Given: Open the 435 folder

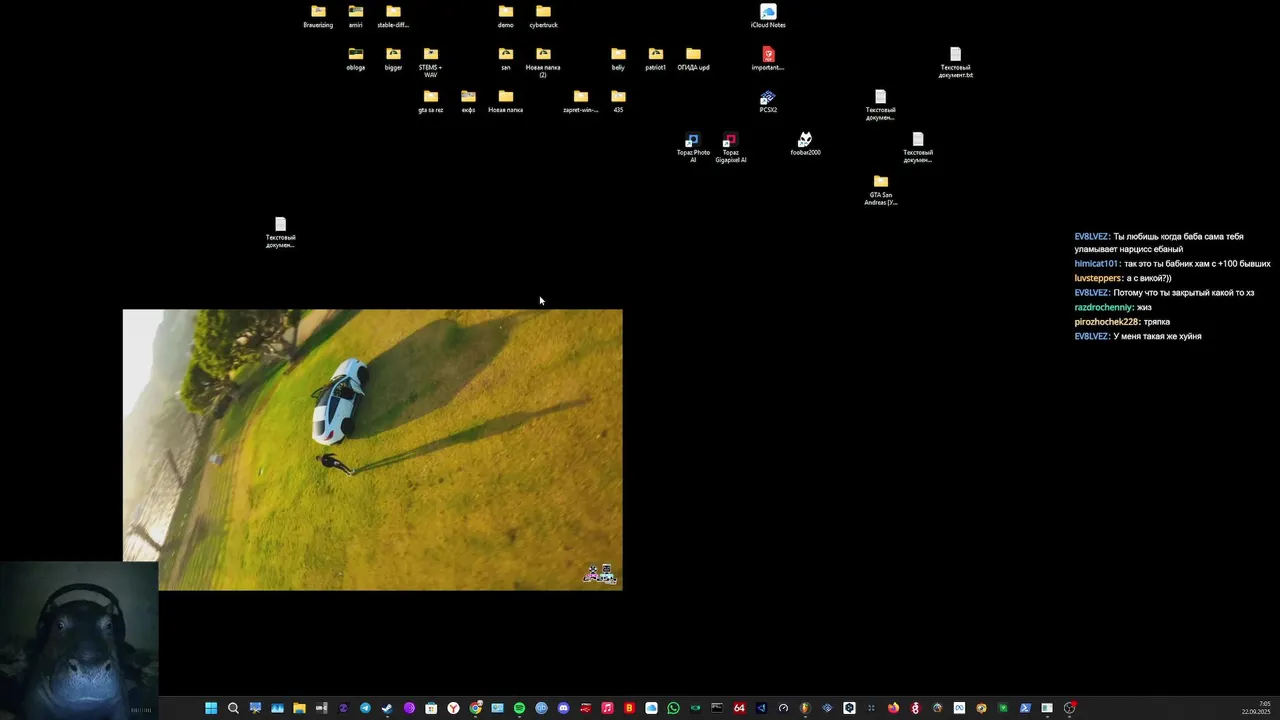Looking at the screenshot, I should [x=618, y=101].
